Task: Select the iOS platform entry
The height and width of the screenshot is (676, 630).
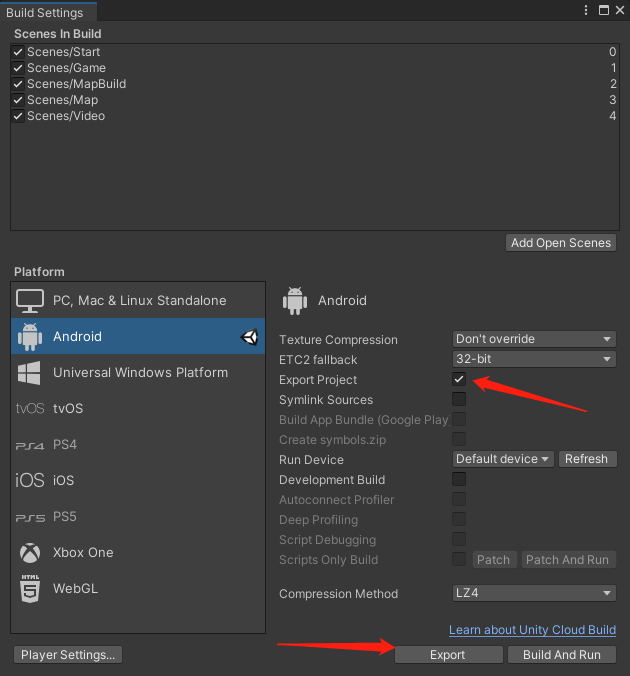Action: [x=138, y=480]
